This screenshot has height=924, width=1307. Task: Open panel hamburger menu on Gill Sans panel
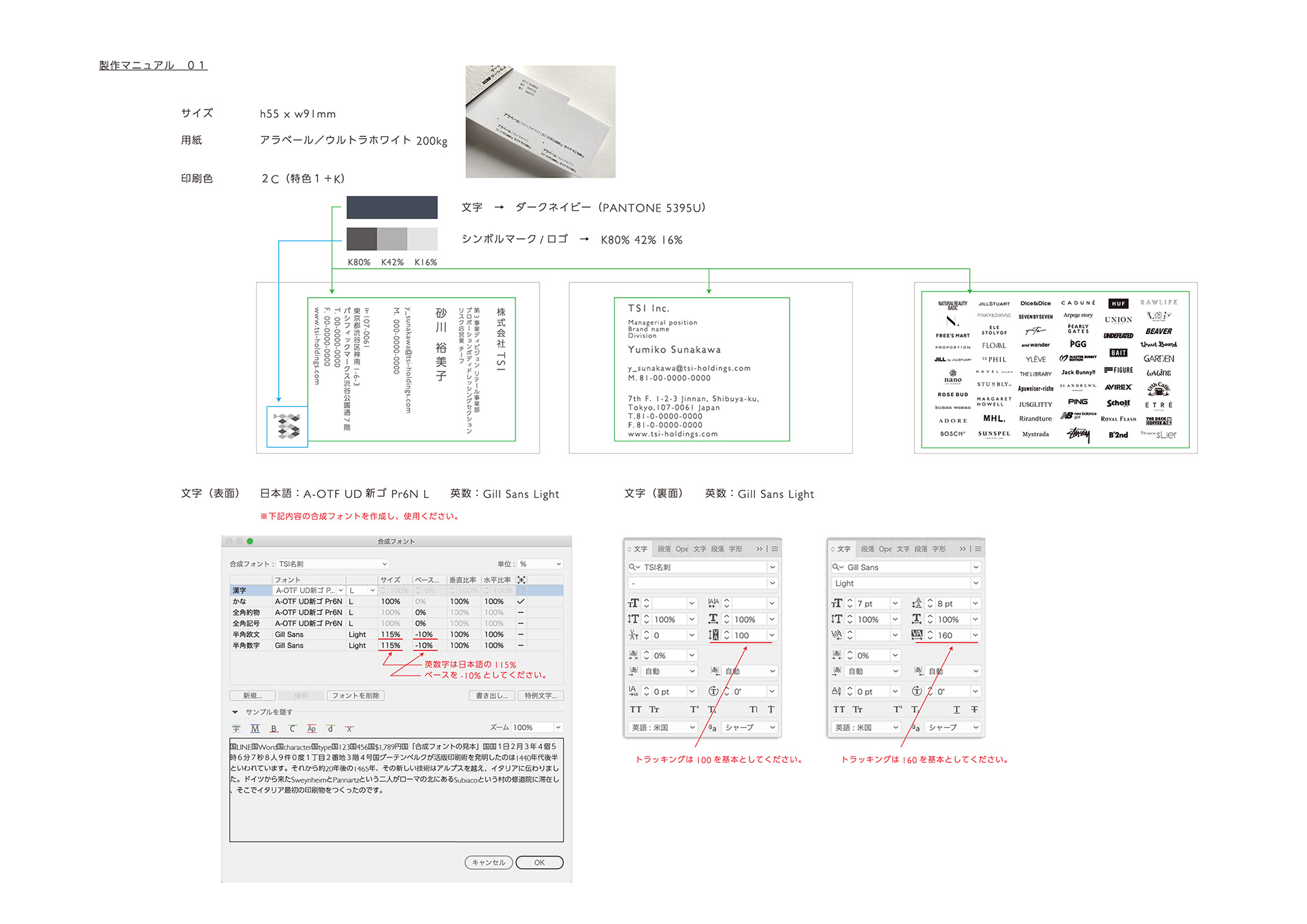[978, 548]
